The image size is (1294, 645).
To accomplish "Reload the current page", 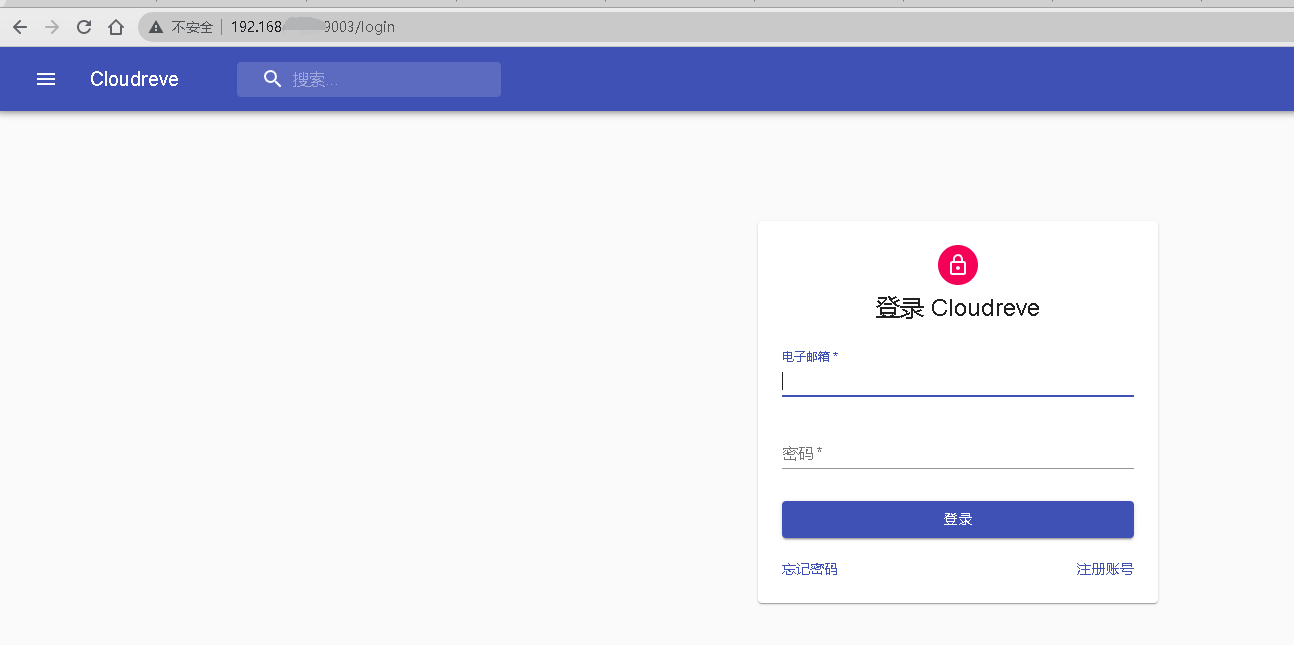I will [84, 27].
